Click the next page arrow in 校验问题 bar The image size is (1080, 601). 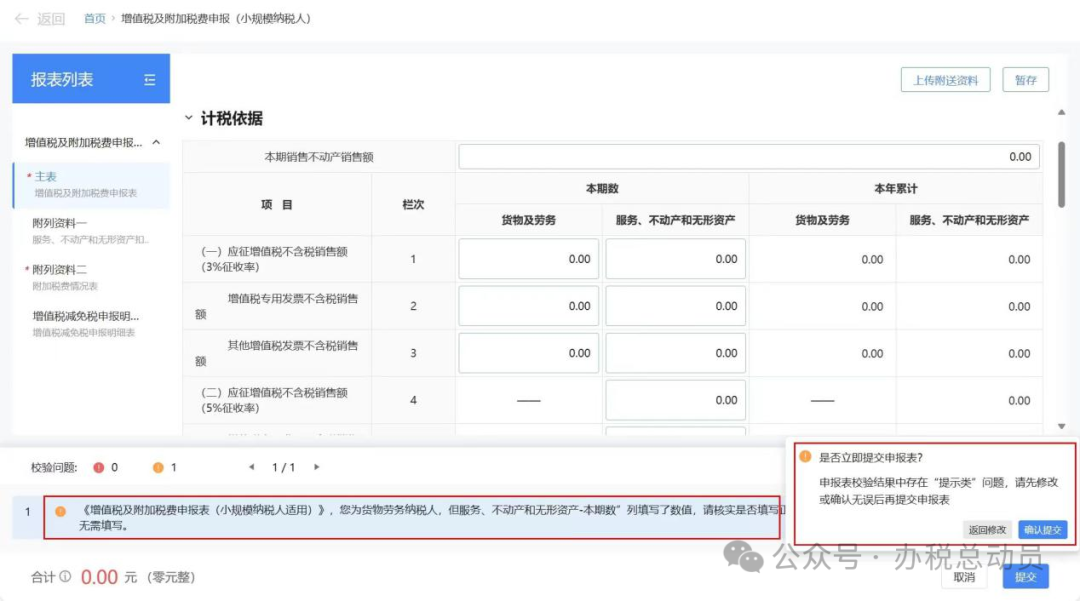tap(317, 466)
